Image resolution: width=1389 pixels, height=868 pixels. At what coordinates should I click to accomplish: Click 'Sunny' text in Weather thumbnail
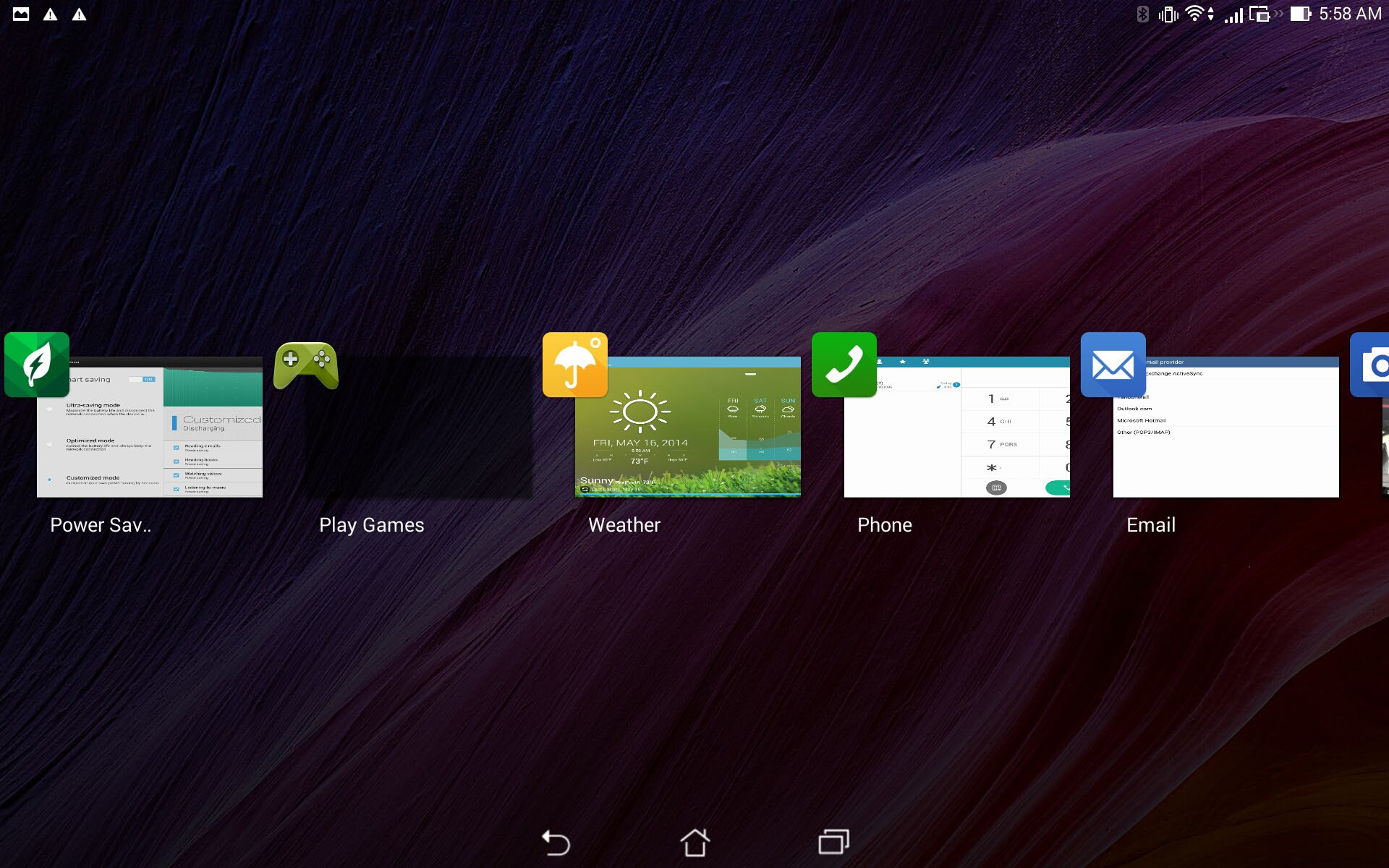[x=597, y=480]
